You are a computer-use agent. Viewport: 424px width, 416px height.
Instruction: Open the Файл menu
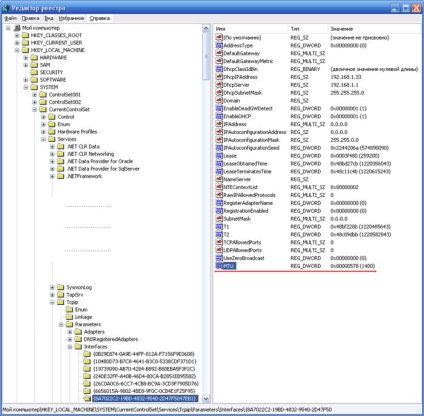pos(10,18)
